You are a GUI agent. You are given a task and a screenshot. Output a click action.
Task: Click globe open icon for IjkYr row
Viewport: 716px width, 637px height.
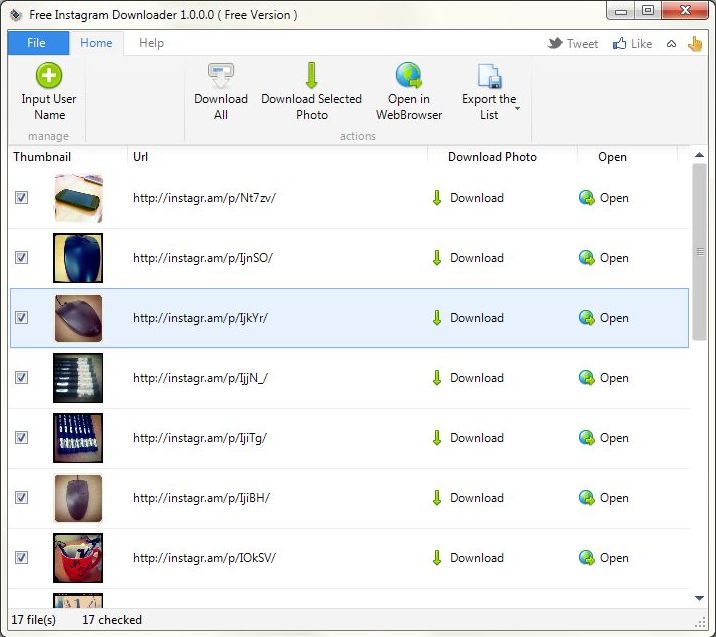(587, 318)
